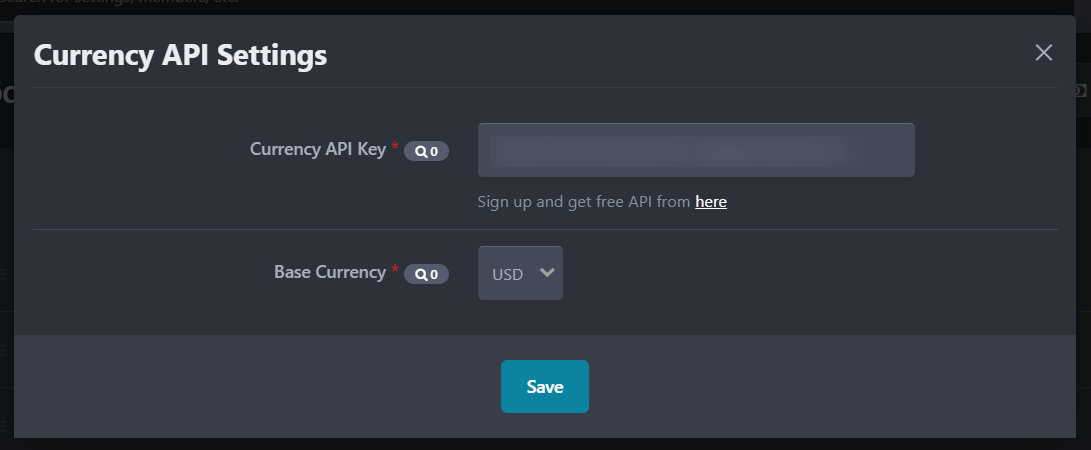Image resolution: width=1091 pixels, height=450 pixels.
Task: Click search badge beside Currency API Key
Action: [427, 151]
